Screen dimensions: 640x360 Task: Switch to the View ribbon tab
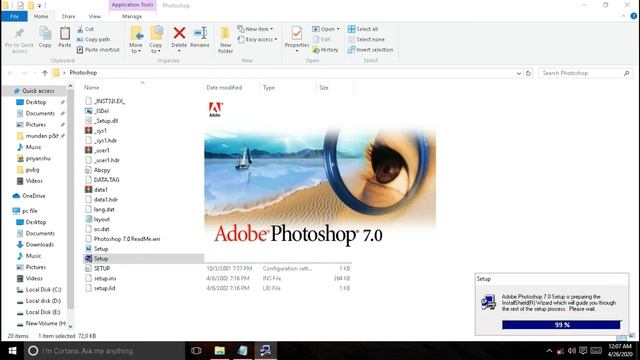[x=94, y=16]
